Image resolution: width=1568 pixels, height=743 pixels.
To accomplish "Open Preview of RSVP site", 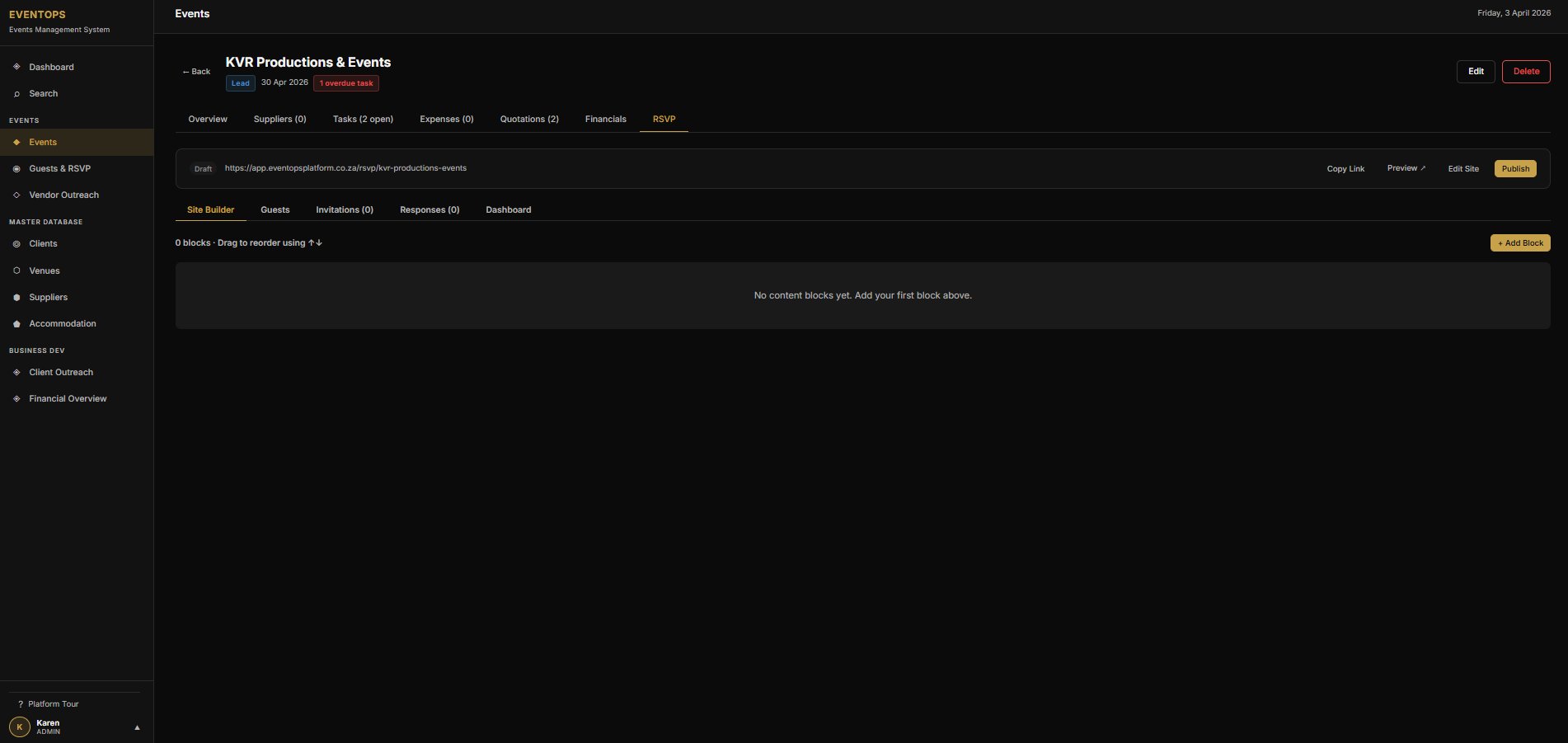I will [1406, 168].
